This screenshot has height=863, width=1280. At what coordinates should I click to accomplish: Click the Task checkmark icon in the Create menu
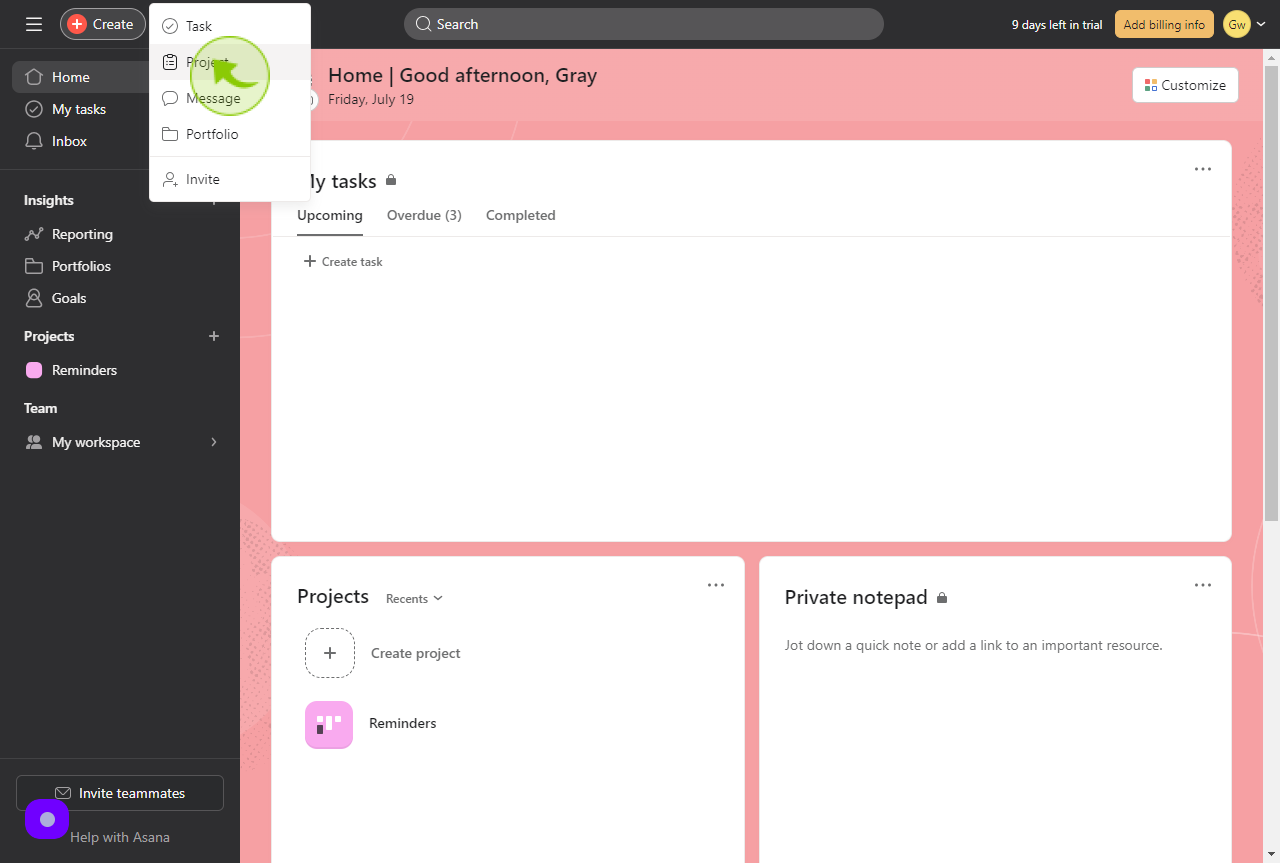[x=170, y=26]
